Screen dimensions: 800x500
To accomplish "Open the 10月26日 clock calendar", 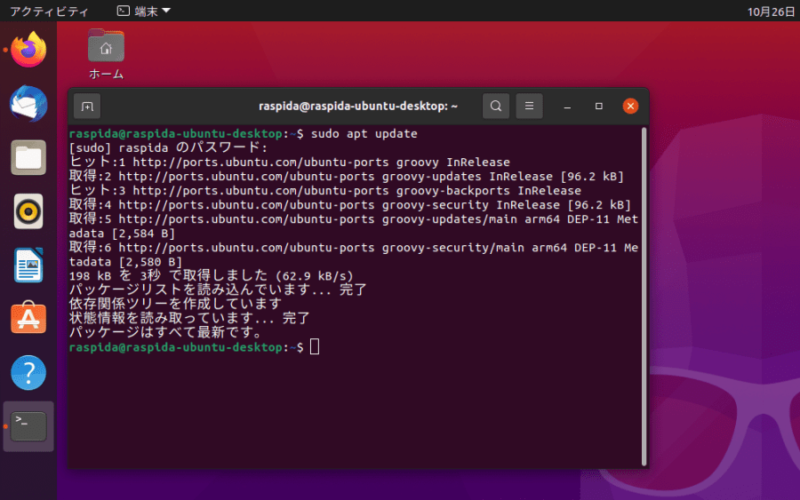I will [771, 12].
